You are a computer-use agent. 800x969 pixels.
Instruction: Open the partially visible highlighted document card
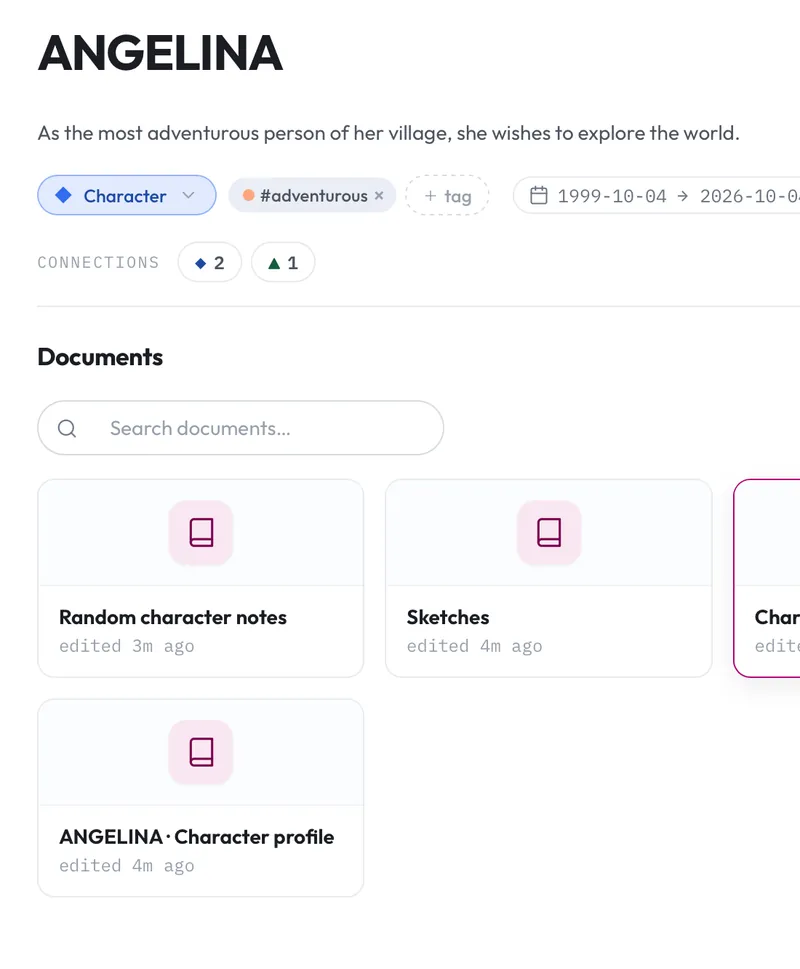pos(767,578)
